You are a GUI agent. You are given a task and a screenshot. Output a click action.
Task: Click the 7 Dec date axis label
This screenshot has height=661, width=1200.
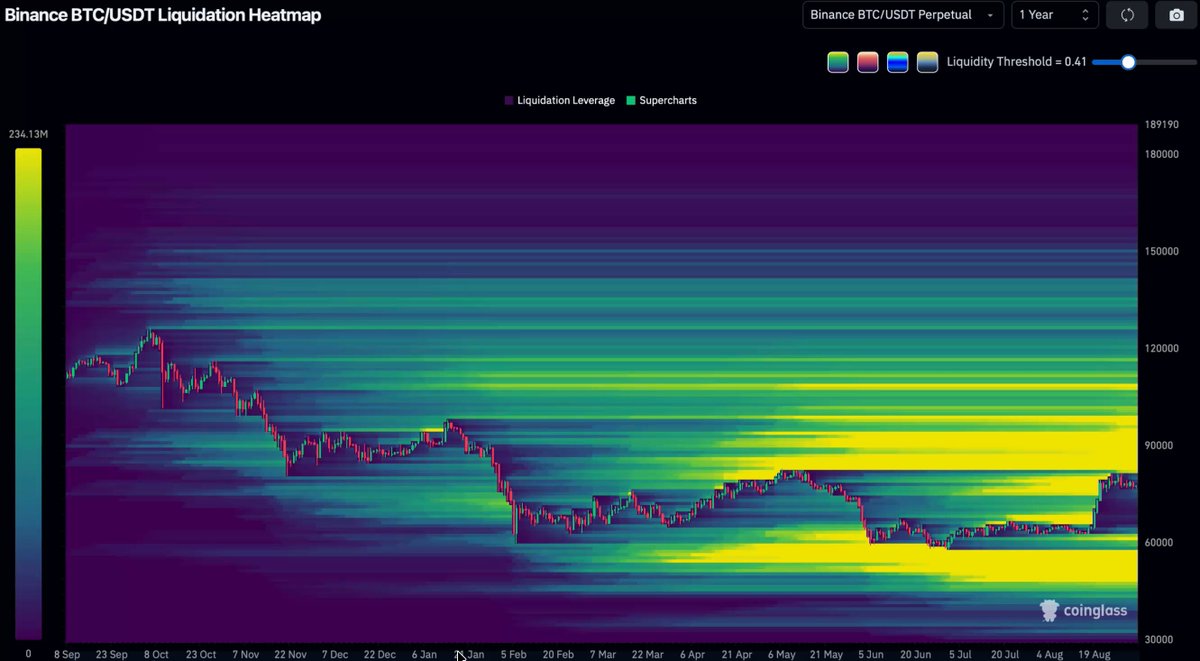334,654
